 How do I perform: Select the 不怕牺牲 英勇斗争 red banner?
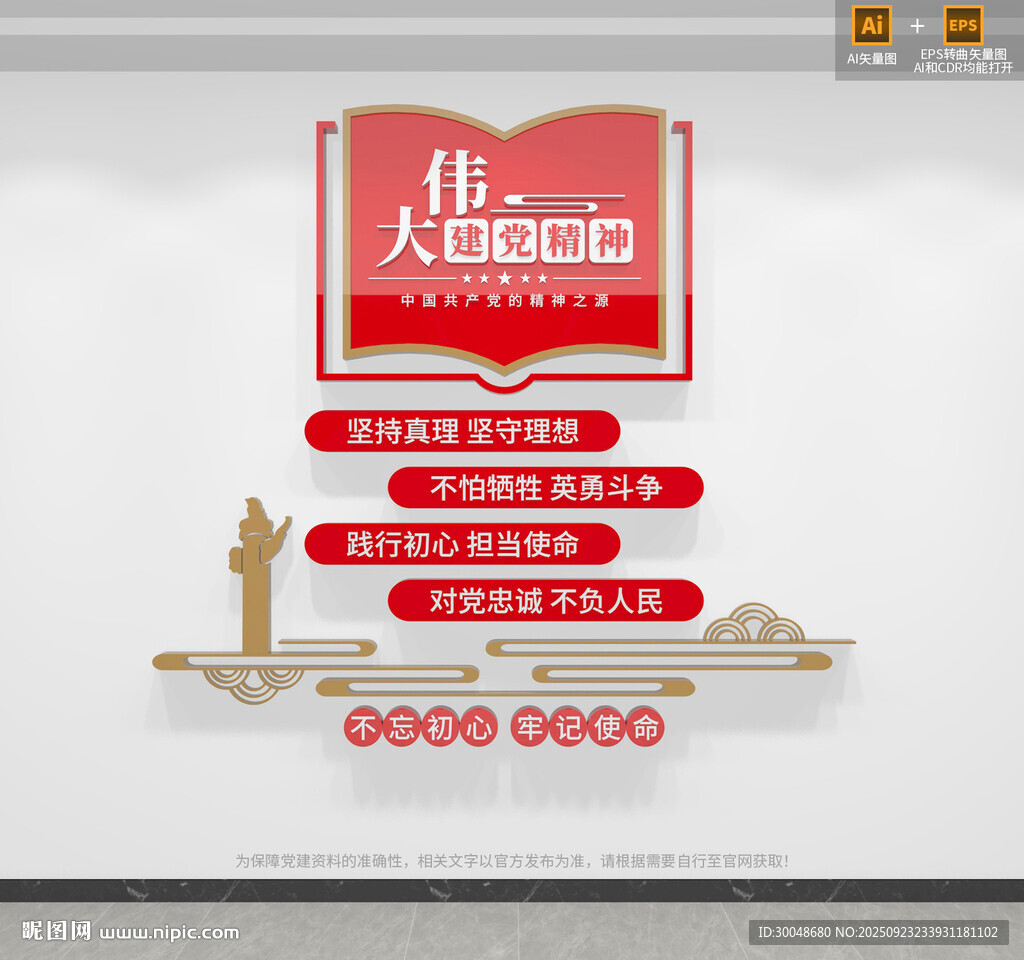point(545,488)
